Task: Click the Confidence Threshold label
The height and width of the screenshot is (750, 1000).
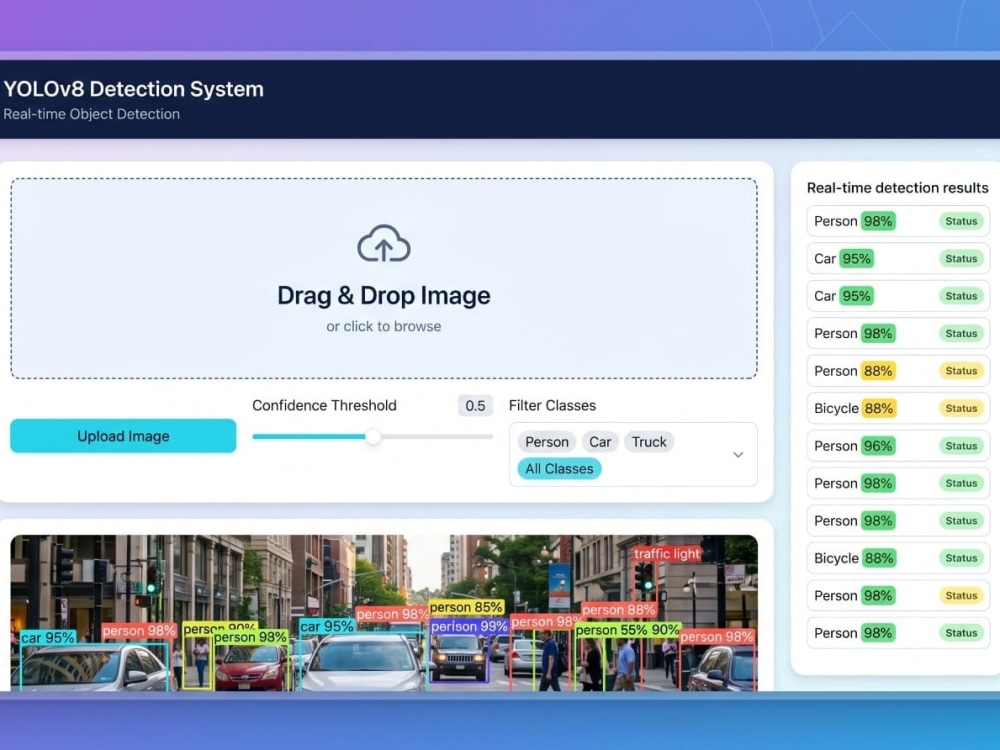Action: 324,406
